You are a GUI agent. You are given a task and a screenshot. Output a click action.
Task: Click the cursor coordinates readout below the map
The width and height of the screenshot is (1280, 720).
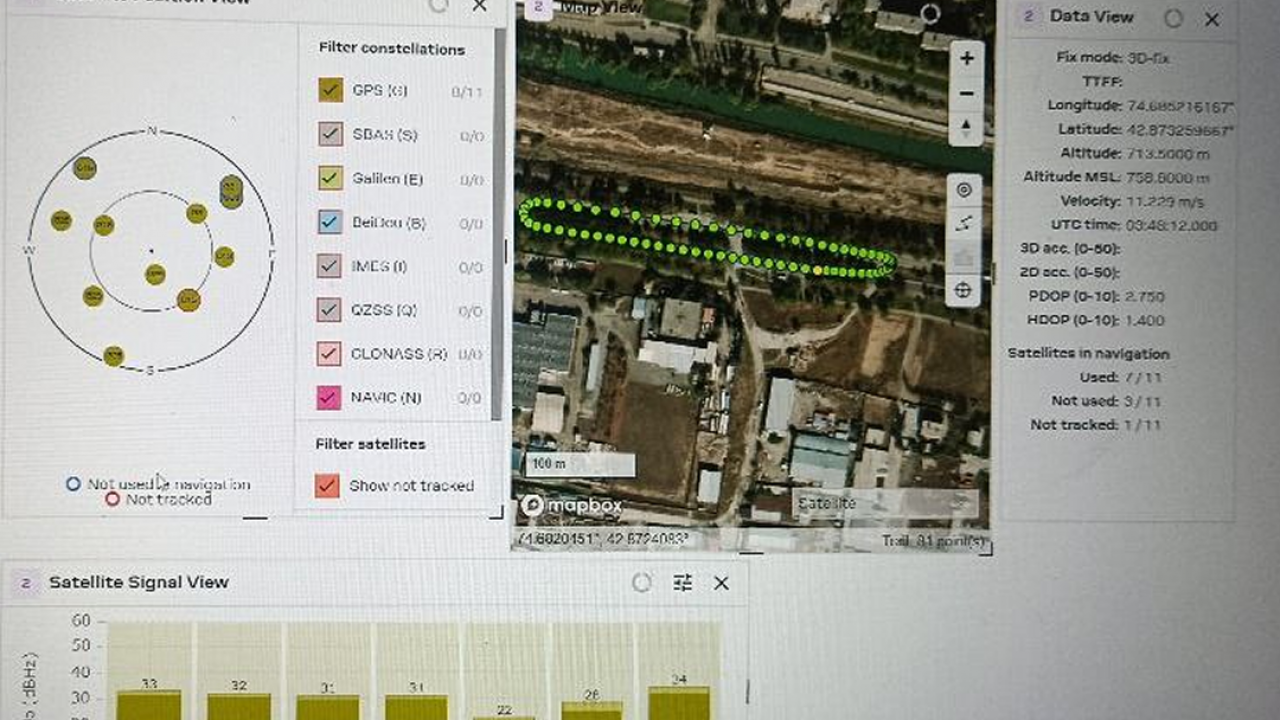[x=603, y=540]
